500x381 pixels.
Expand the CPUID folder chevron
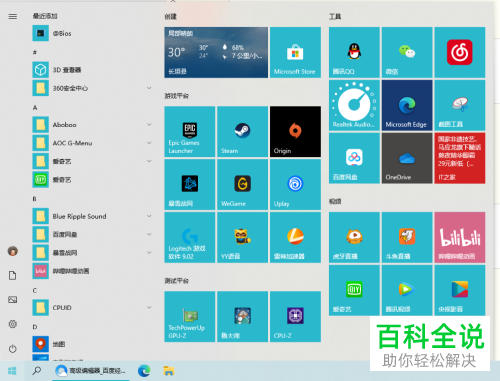149,307
